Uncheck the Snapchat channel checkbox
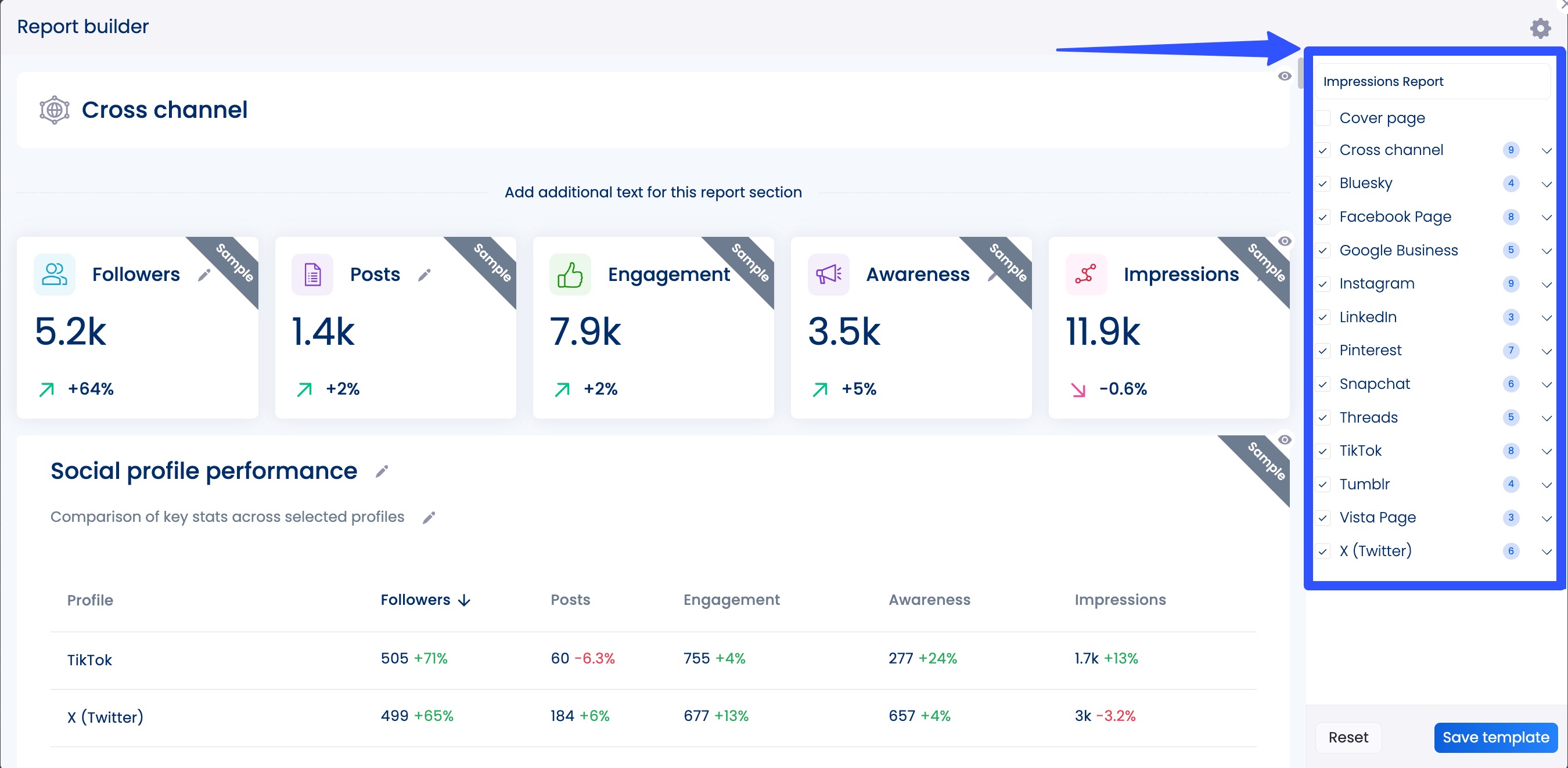This screenshot has height=768, width=1568. pos(1323,384)
